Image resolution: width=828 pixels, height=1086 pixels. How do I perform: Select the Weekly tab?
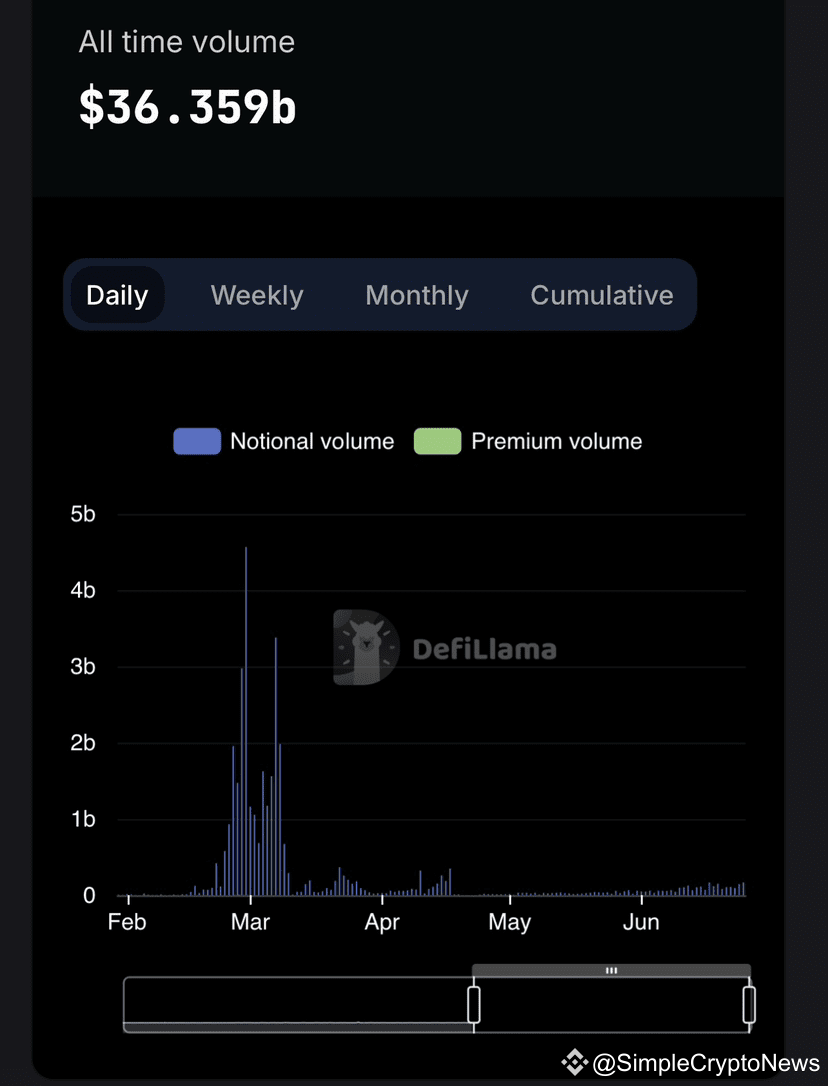(257, 295)
